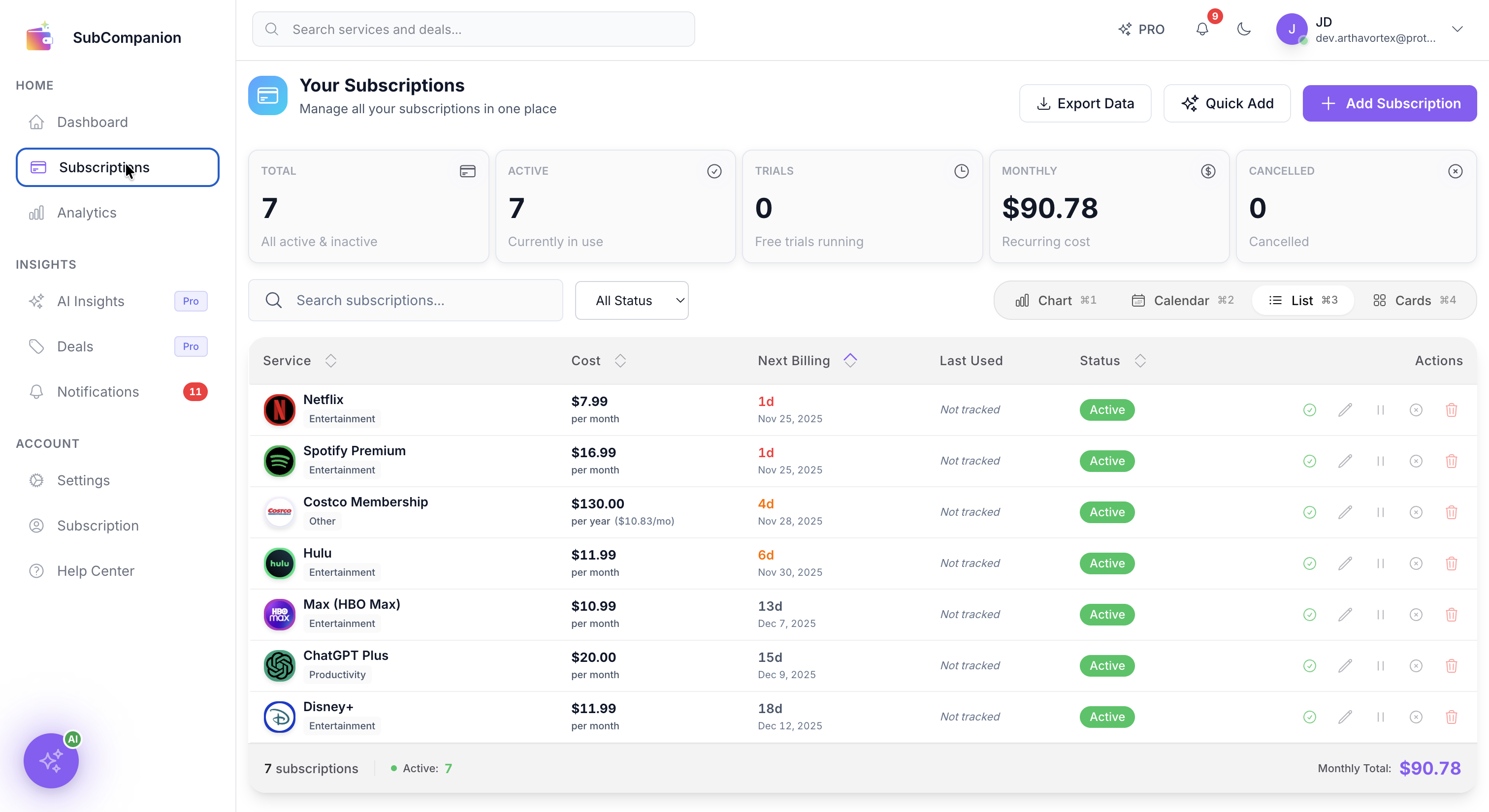Go to Deals in the sidebar
The image size is (1489, 812).
pos(117,346)
